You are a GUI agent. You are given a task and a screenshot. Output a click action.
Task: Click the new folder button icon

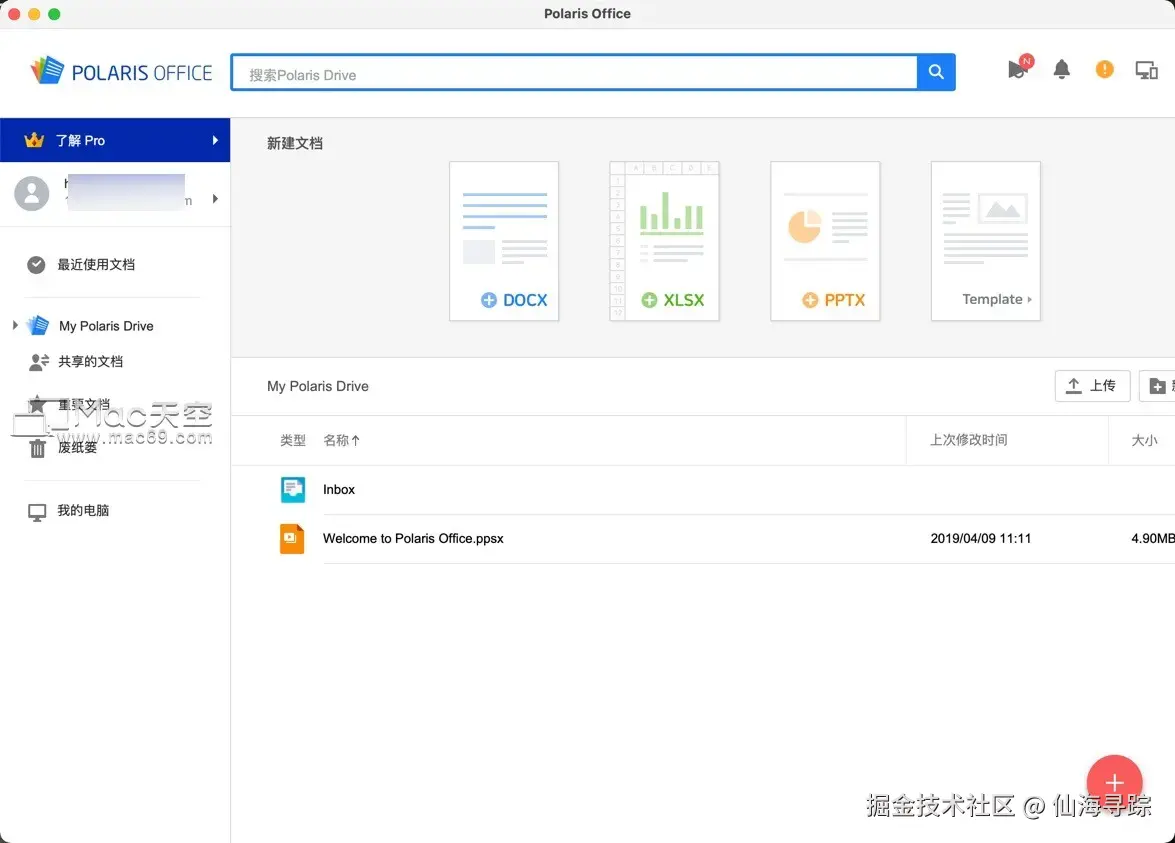(1157, 386)
